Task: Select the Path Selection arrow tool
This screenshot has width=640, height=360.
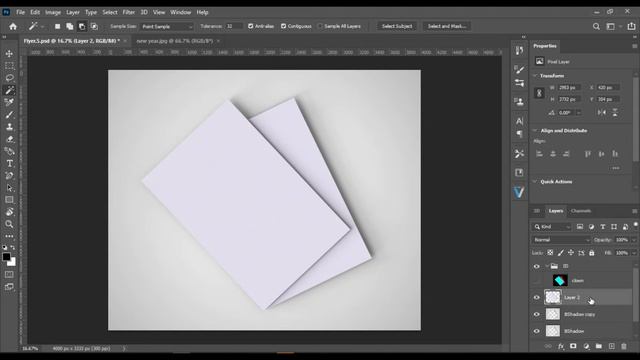Action: click(9, 188)
